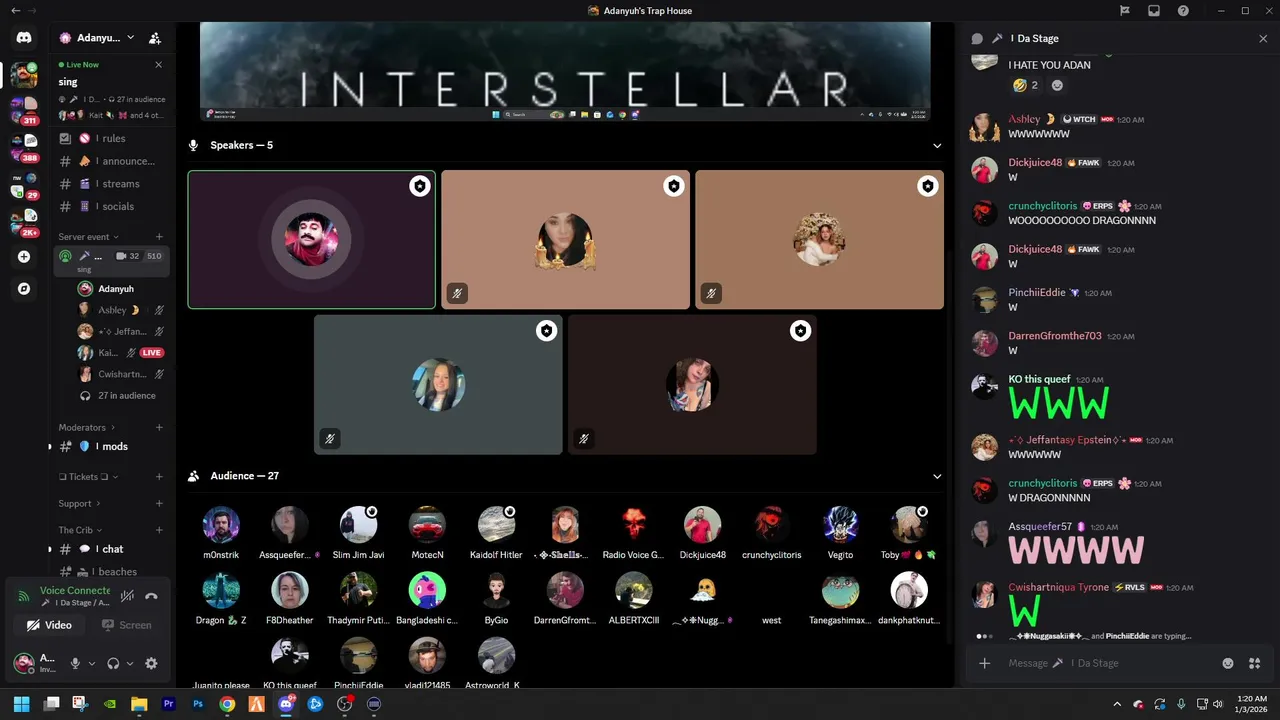Image resolution: width=1280 pixels, height=720 pixels.
Task: Open the server name dropdown menu
Action: tap(98, 38)
